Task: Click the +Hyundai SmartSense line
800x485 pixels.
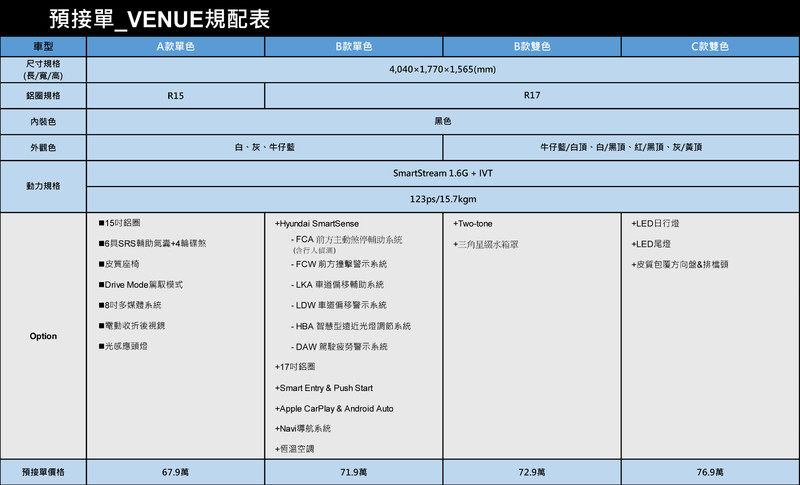Action: point(317,223)
